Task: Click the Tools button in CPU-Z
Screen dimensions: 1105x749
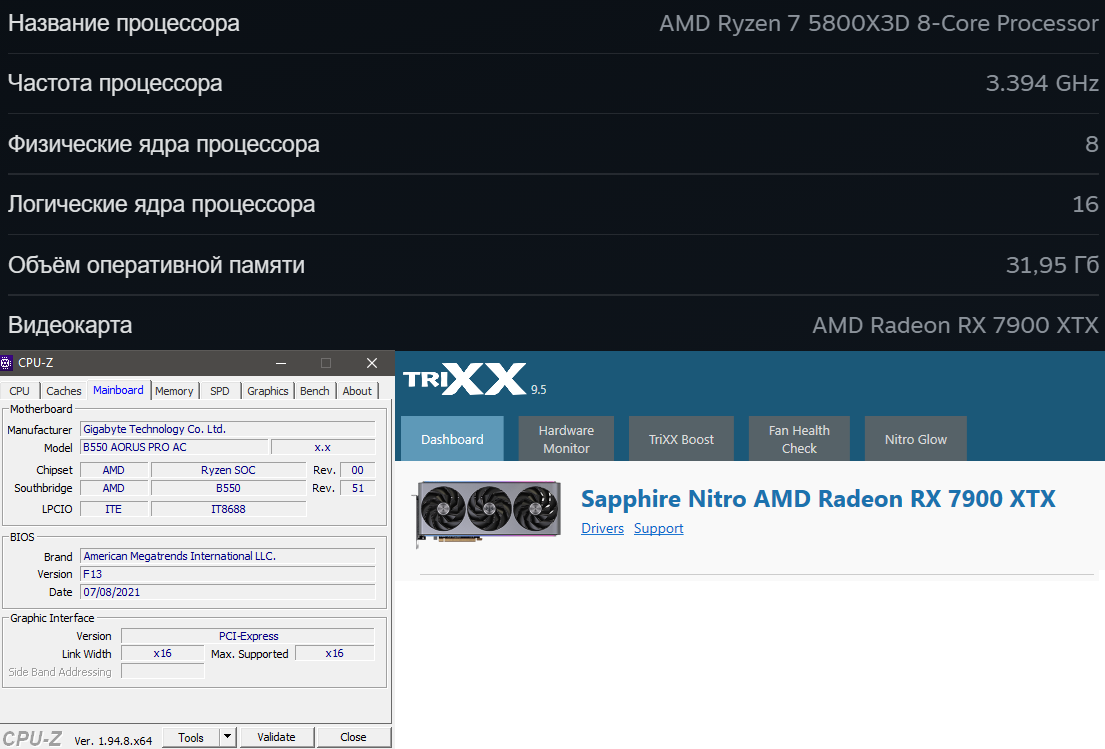Action: click(x=191, y=737)
